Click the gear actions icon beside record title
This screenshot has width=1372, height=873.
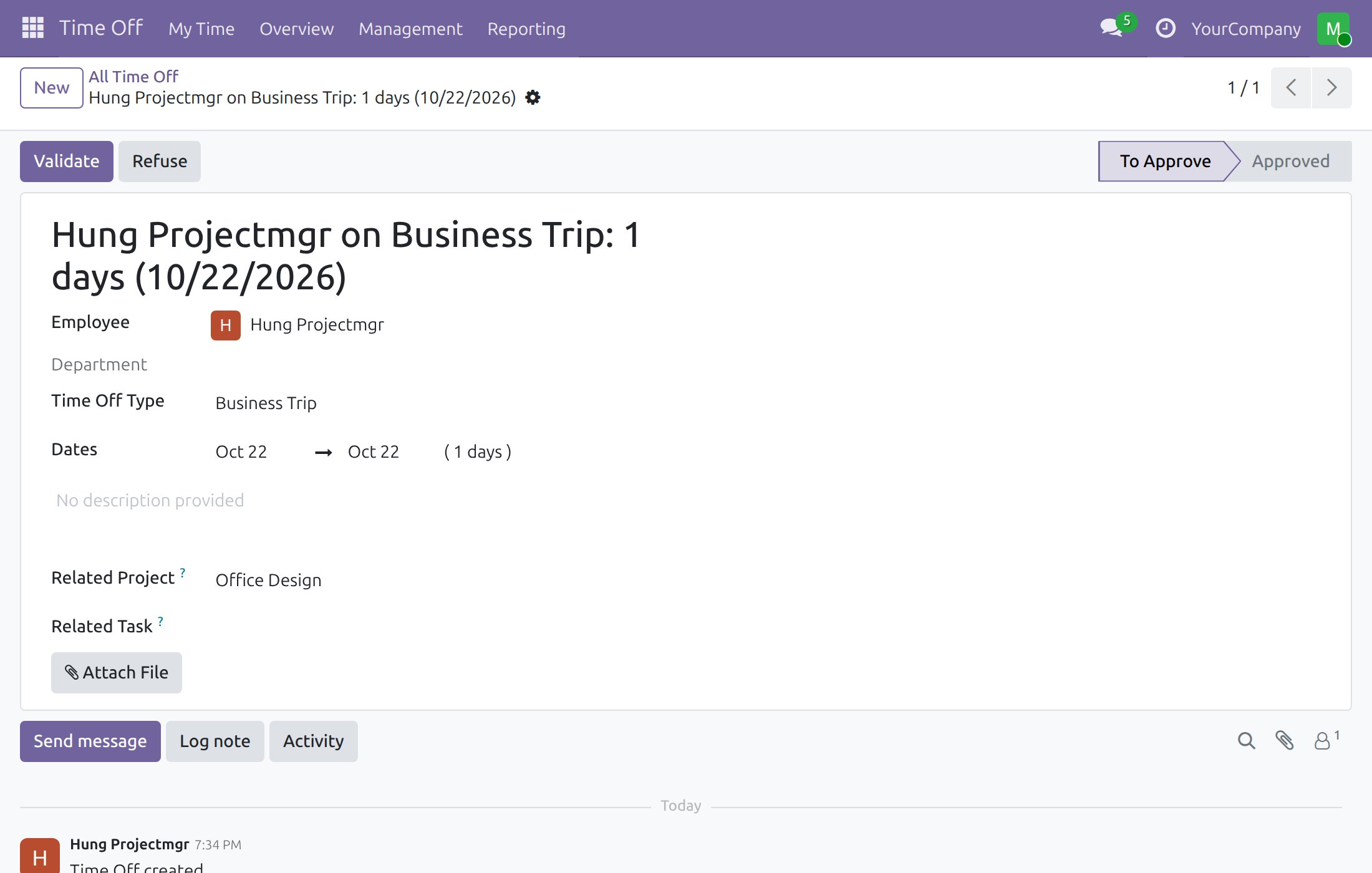pos(533,98)
